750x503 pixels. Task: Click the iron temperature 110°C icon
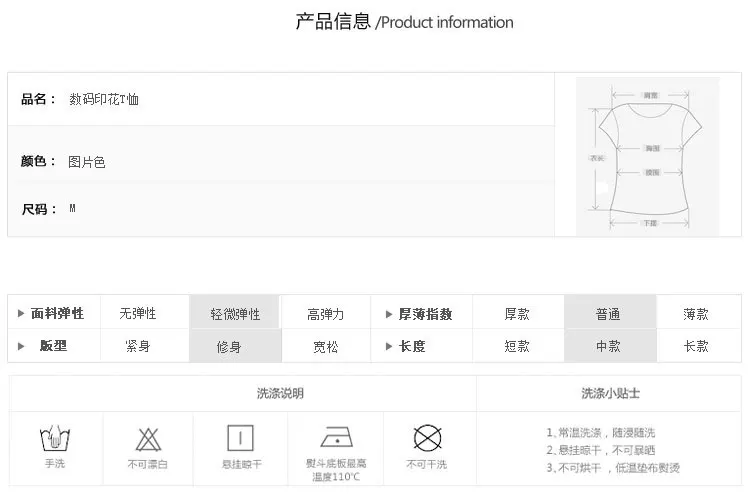(336, 437)
